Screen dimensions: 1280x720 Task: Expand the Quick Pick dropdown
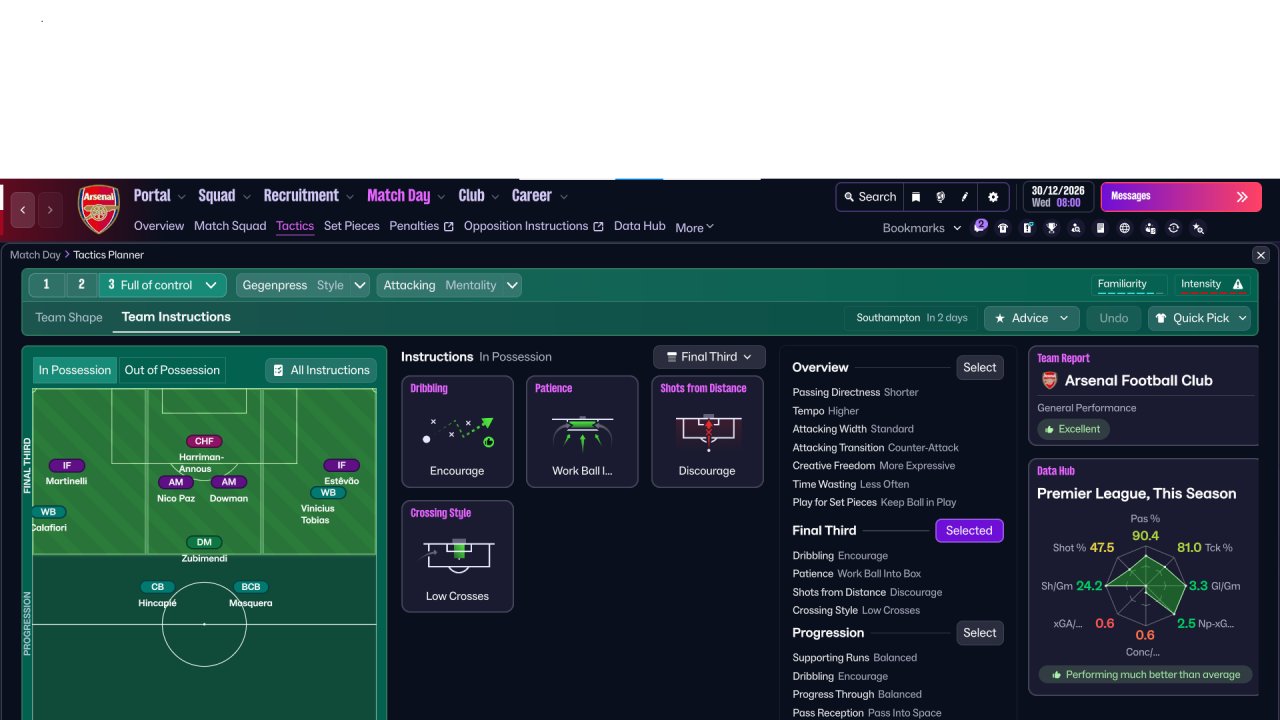pyautogui.click(x=1200, y=318)
